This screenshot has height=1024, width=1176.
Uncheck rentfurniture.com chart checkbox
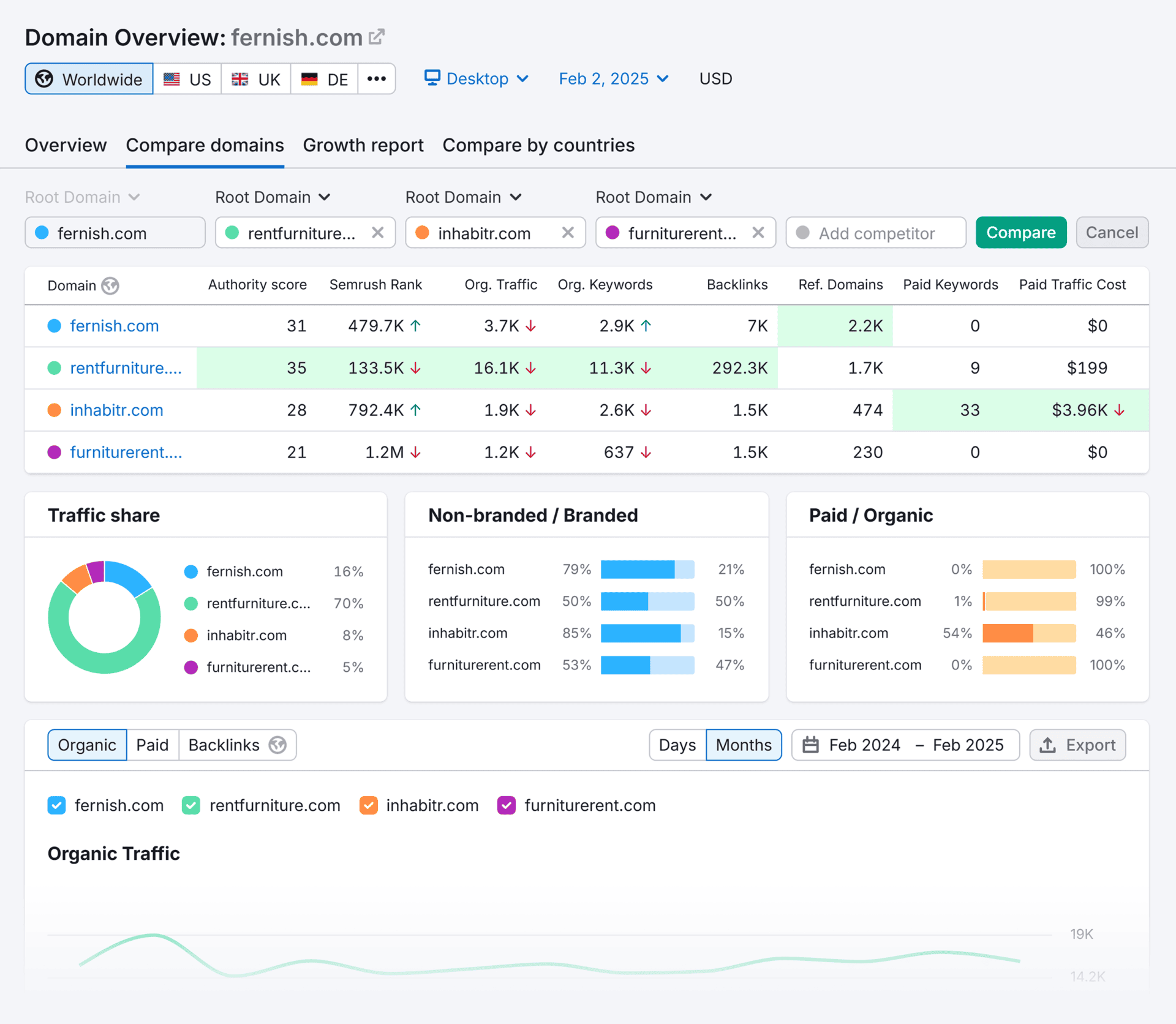[191, 805]
